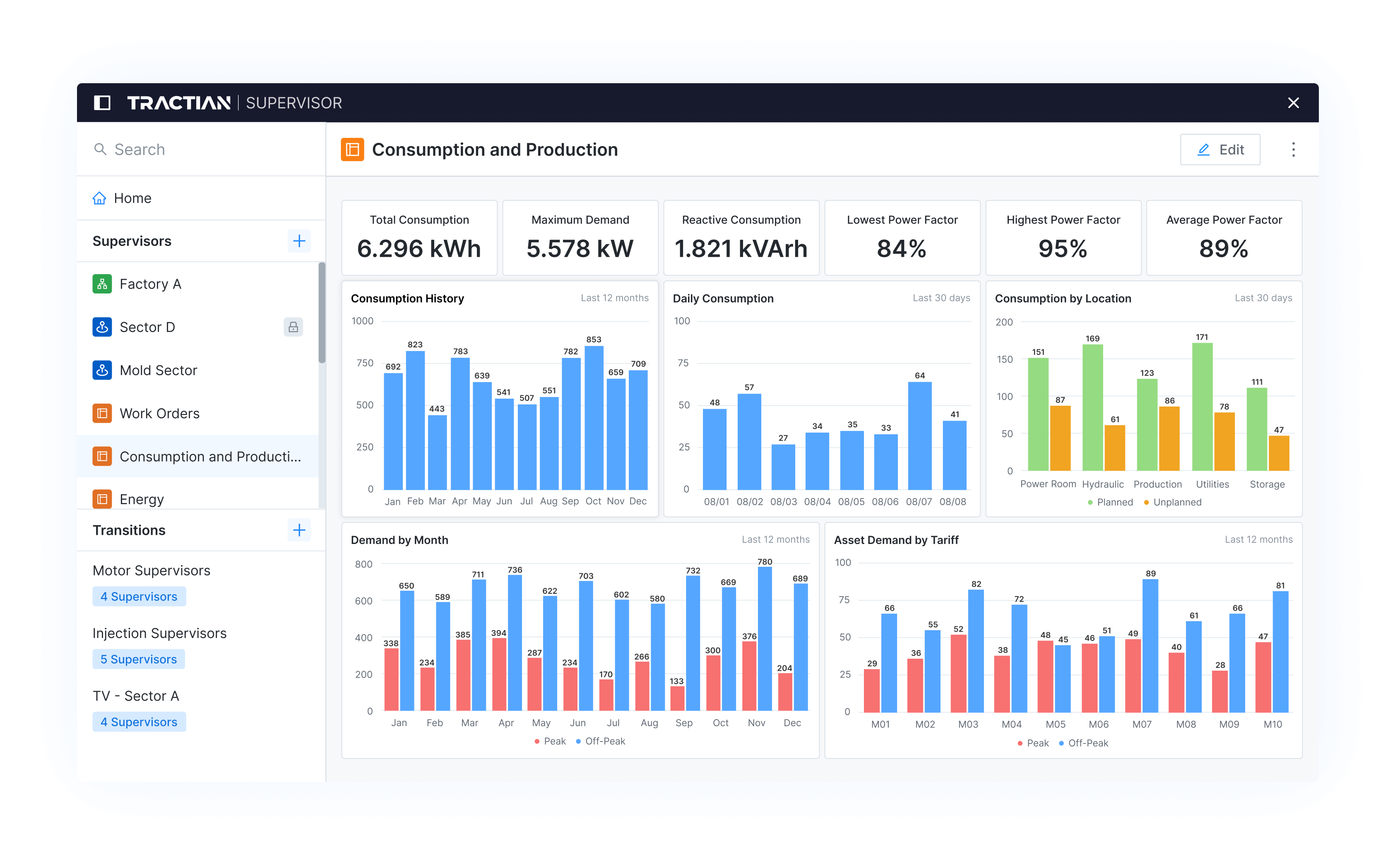1400x857 pixels.
Task: Toggle Off-Peak legend in Demand by Month
Action: click(x=601, y=741)
